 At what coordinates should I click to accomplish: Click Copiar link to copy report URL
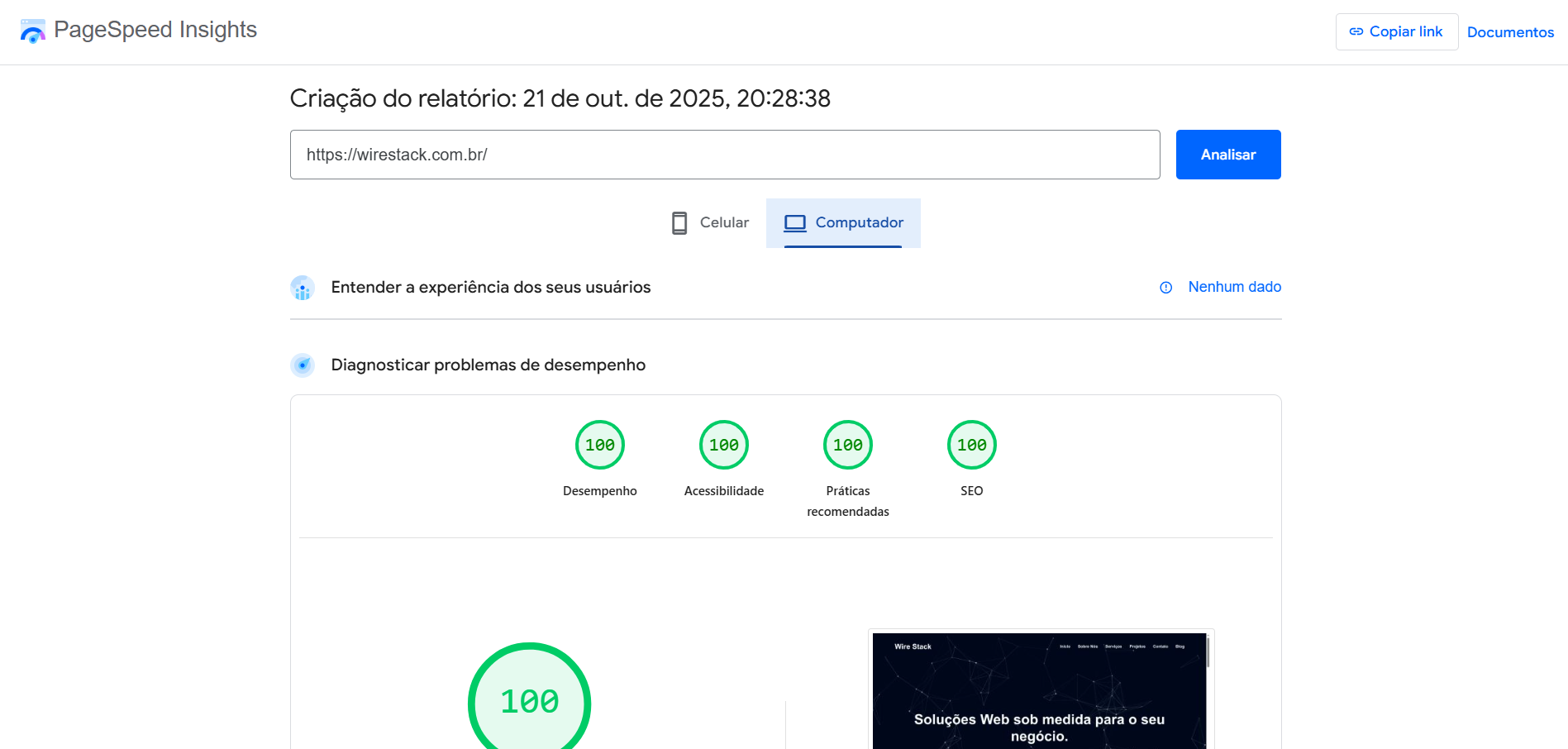(1396, 31)
